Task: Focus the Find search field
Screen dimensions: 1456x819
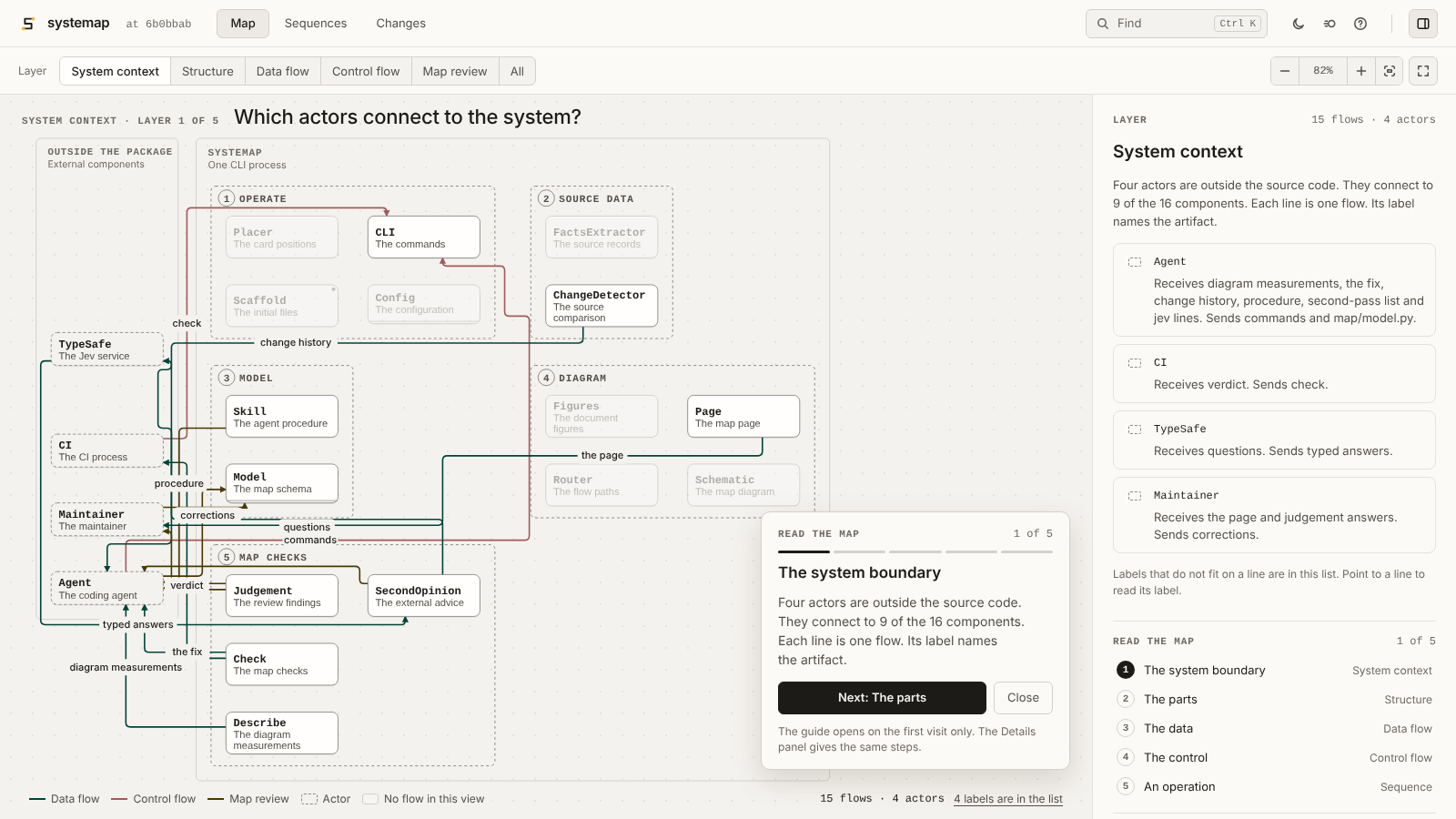Action: tap(1177, 24)
